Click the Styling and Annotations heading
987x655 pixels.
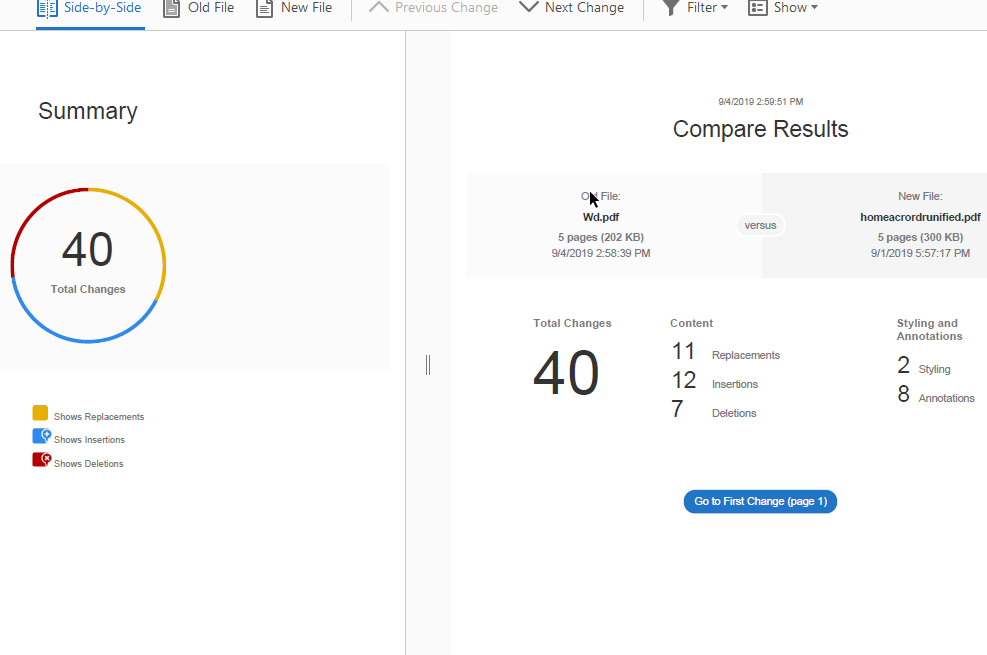(x=929, y=330)
